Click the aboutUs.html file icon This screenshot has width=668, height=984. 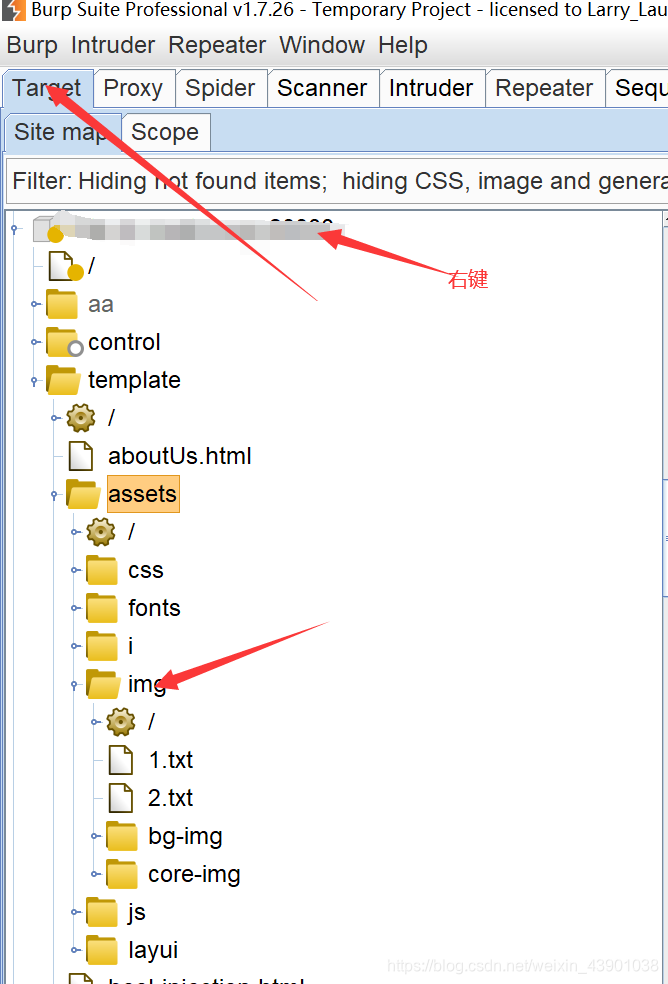pos(80,456)
